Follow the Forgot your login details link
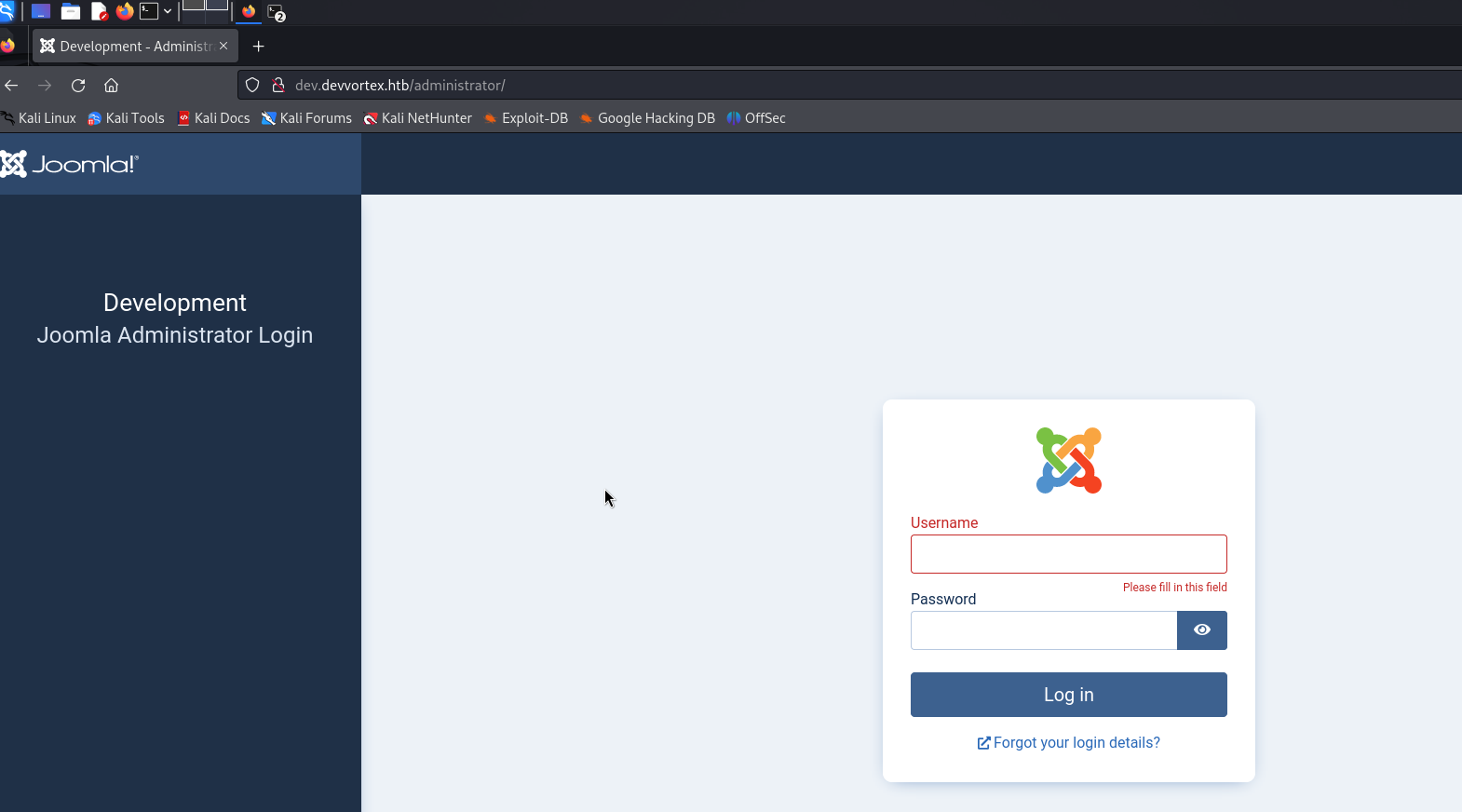The image size is (1462, 812). [x=1068, y=743]
